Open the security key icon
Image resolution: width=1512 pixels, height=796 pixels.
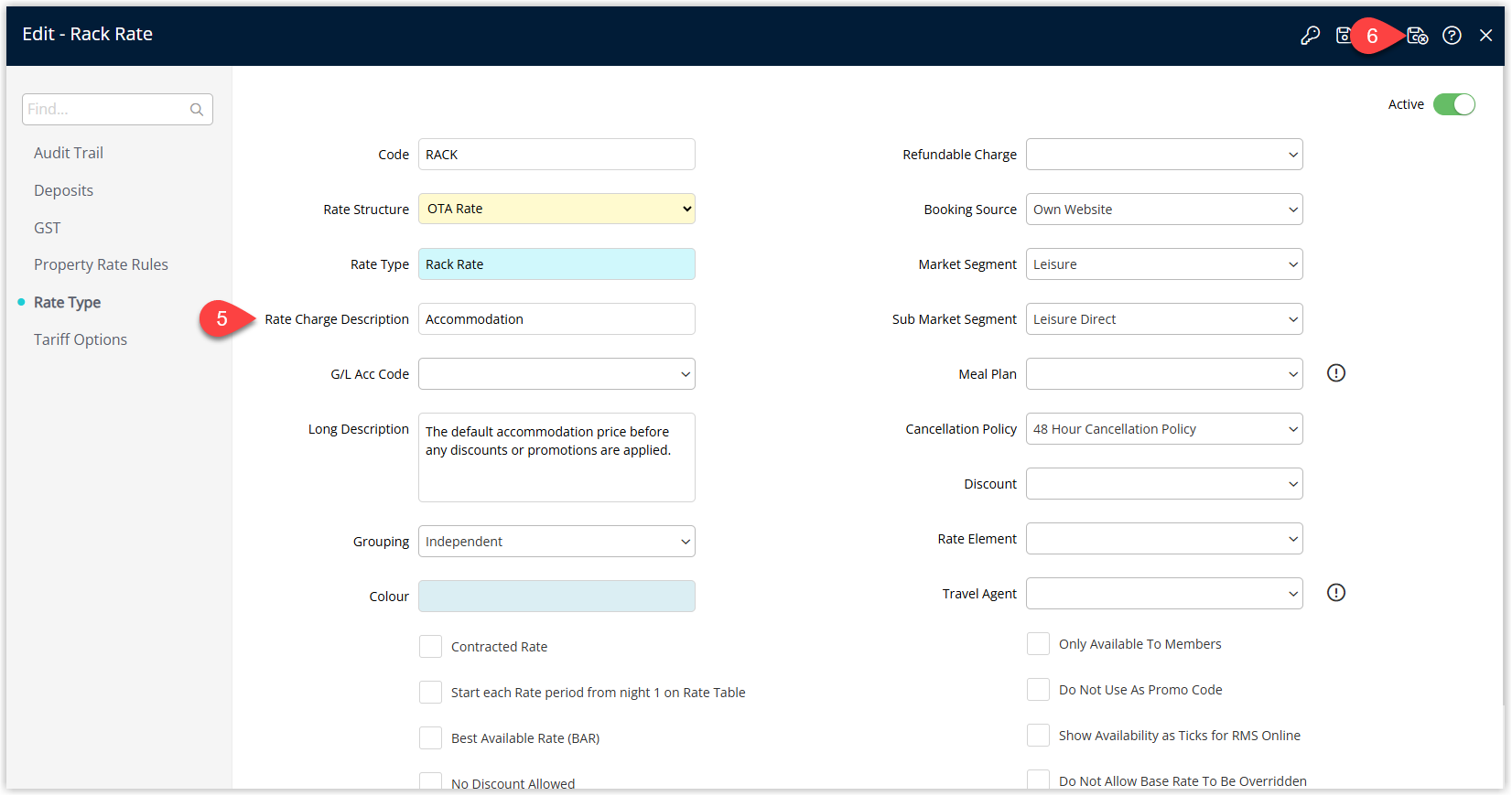click(1310, 36)
